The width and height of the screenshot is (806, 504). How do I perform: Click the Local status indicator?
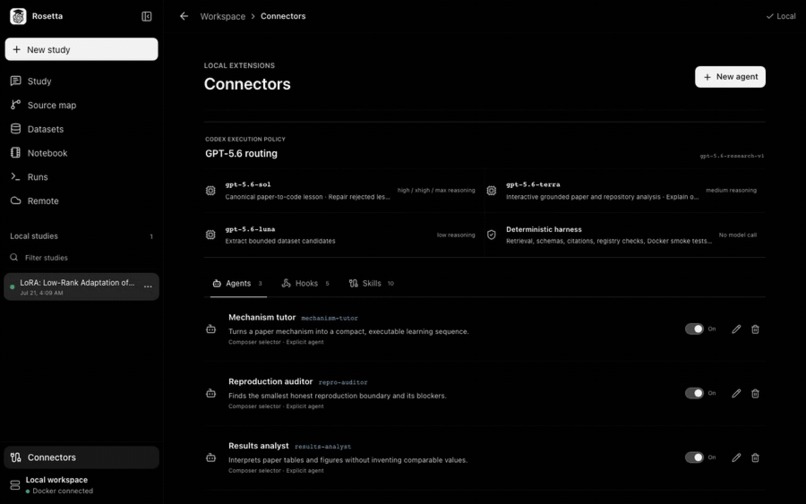(781, 16)
